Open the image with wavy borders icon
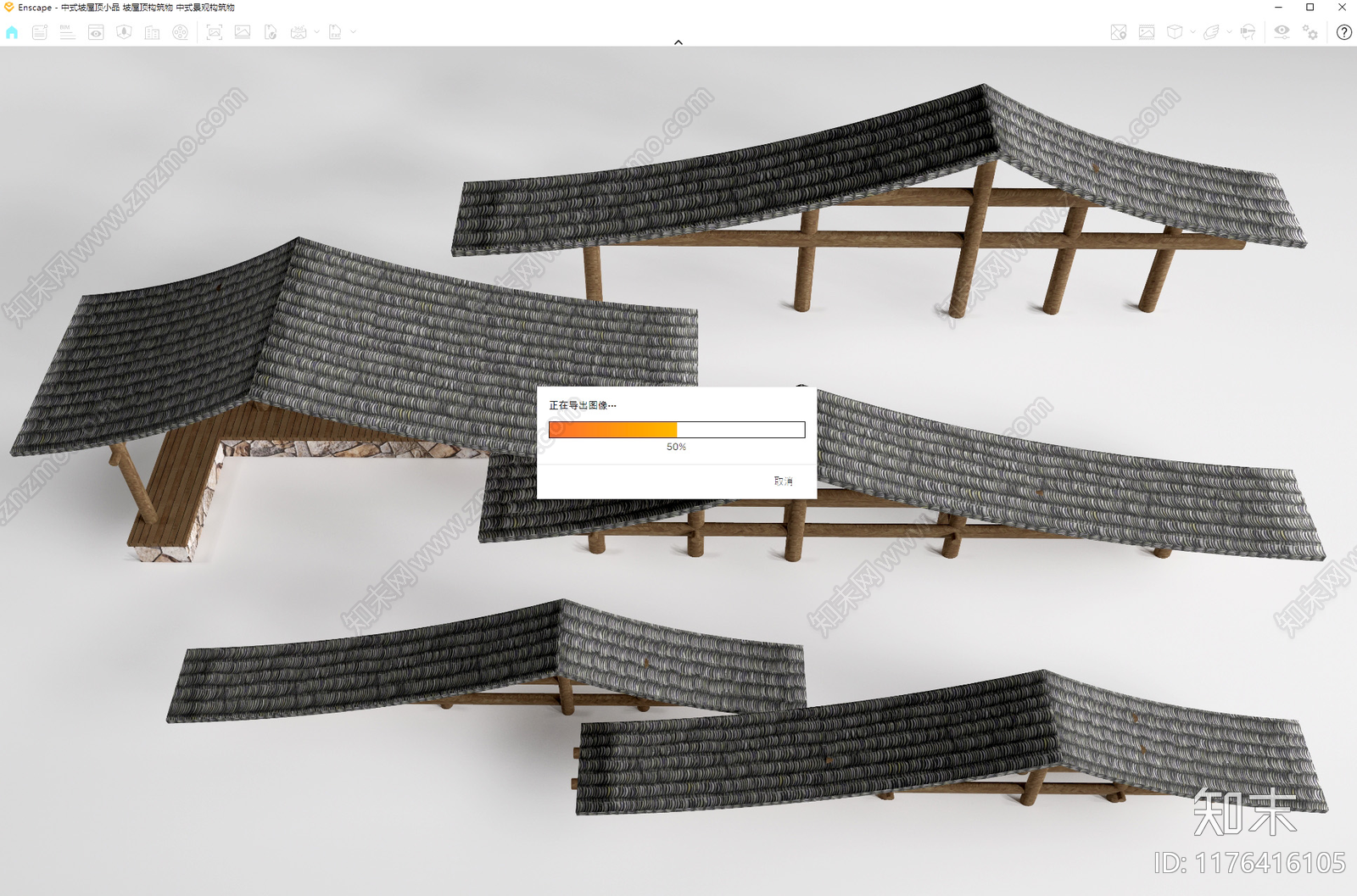The width and height of the screenshot is (1357, 896). (x=1147, y=32)
